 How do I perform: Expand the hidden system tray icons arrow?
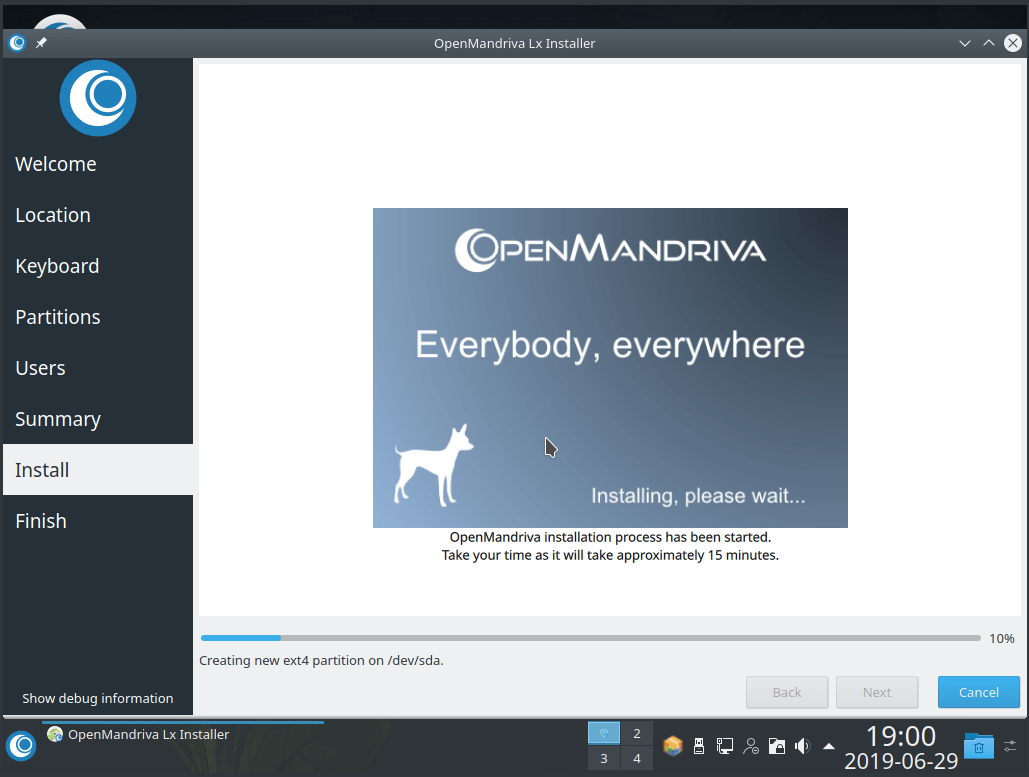coord(828,745)
